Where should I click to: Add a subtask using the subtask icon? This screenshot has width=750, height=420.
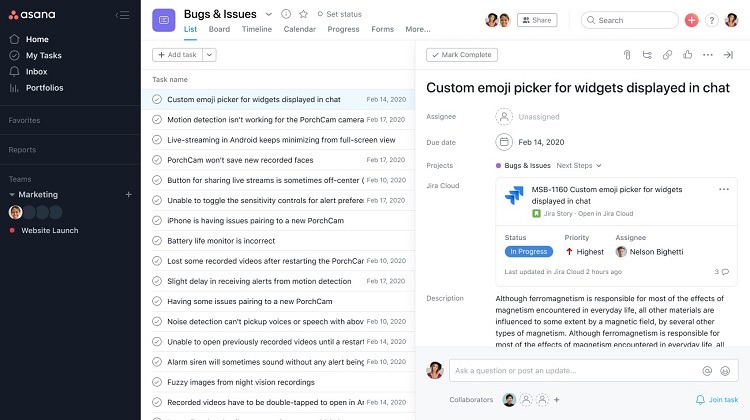(647, 55)
